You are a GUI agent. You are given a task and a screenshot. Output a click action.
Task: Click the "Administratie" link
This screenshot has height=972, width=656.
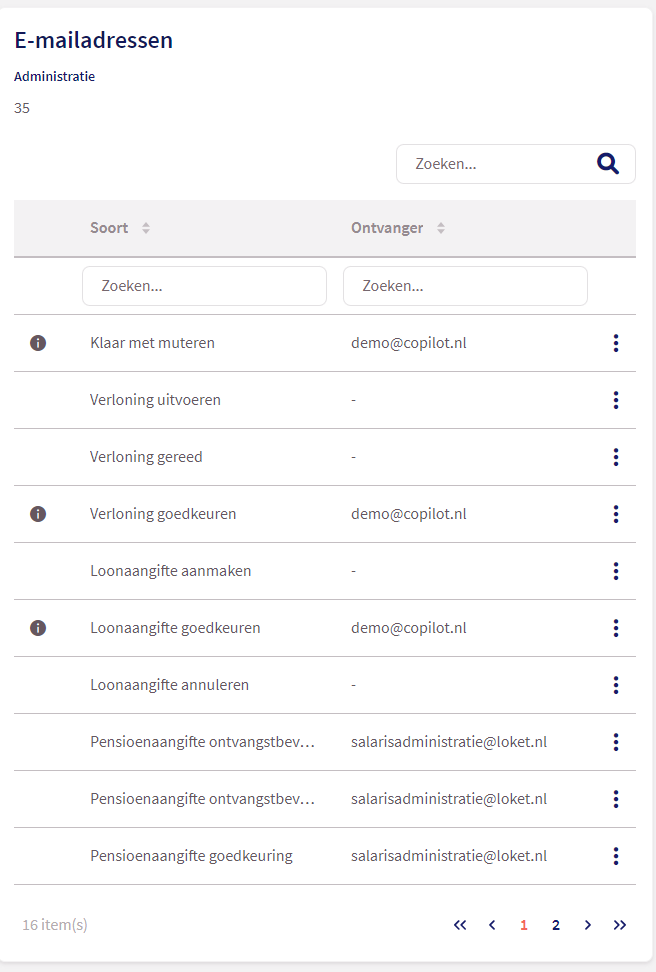point(54,76)
